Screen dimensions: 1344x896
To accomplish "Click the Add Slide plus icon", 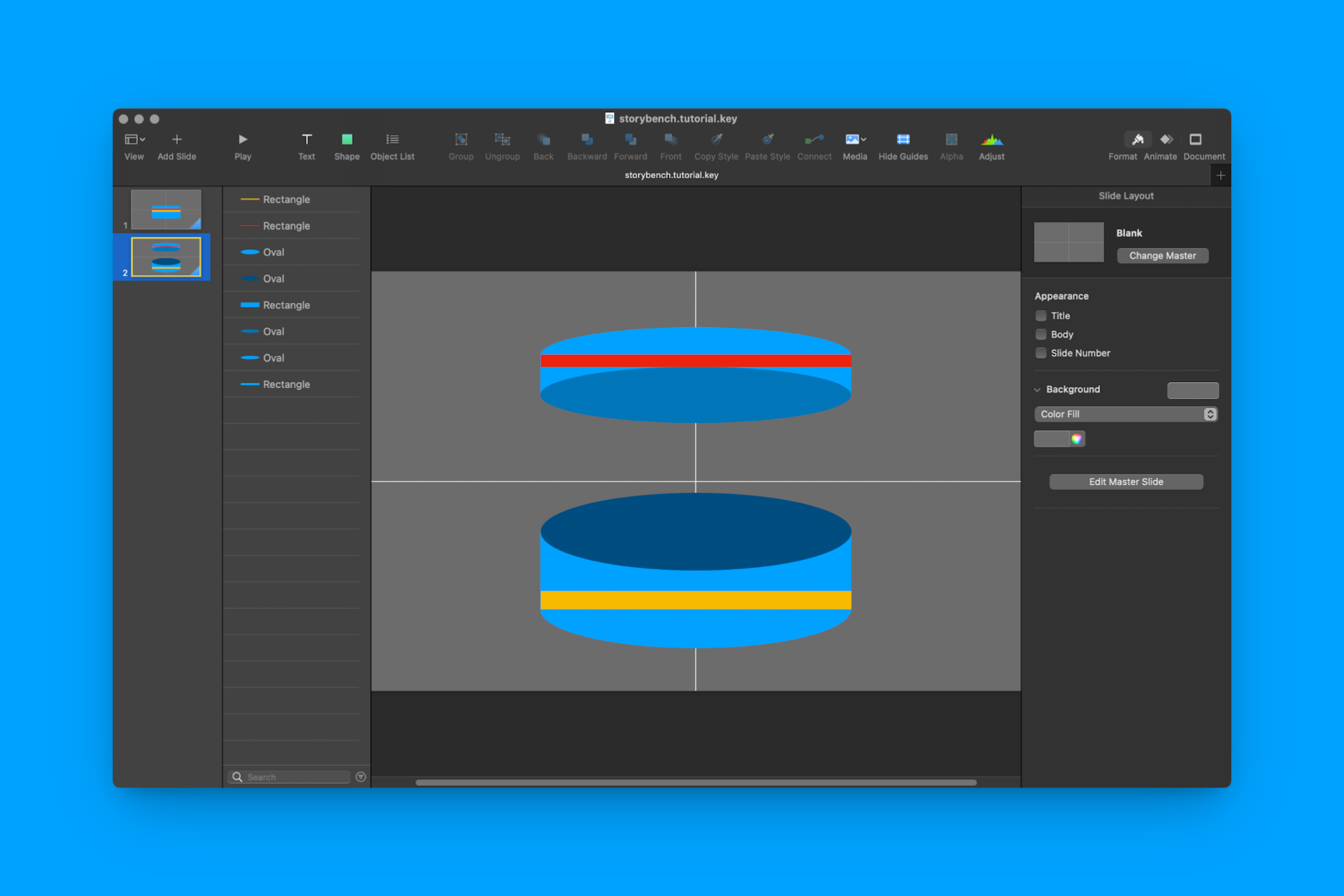I will pyautogui.click(x=176, y=139).
